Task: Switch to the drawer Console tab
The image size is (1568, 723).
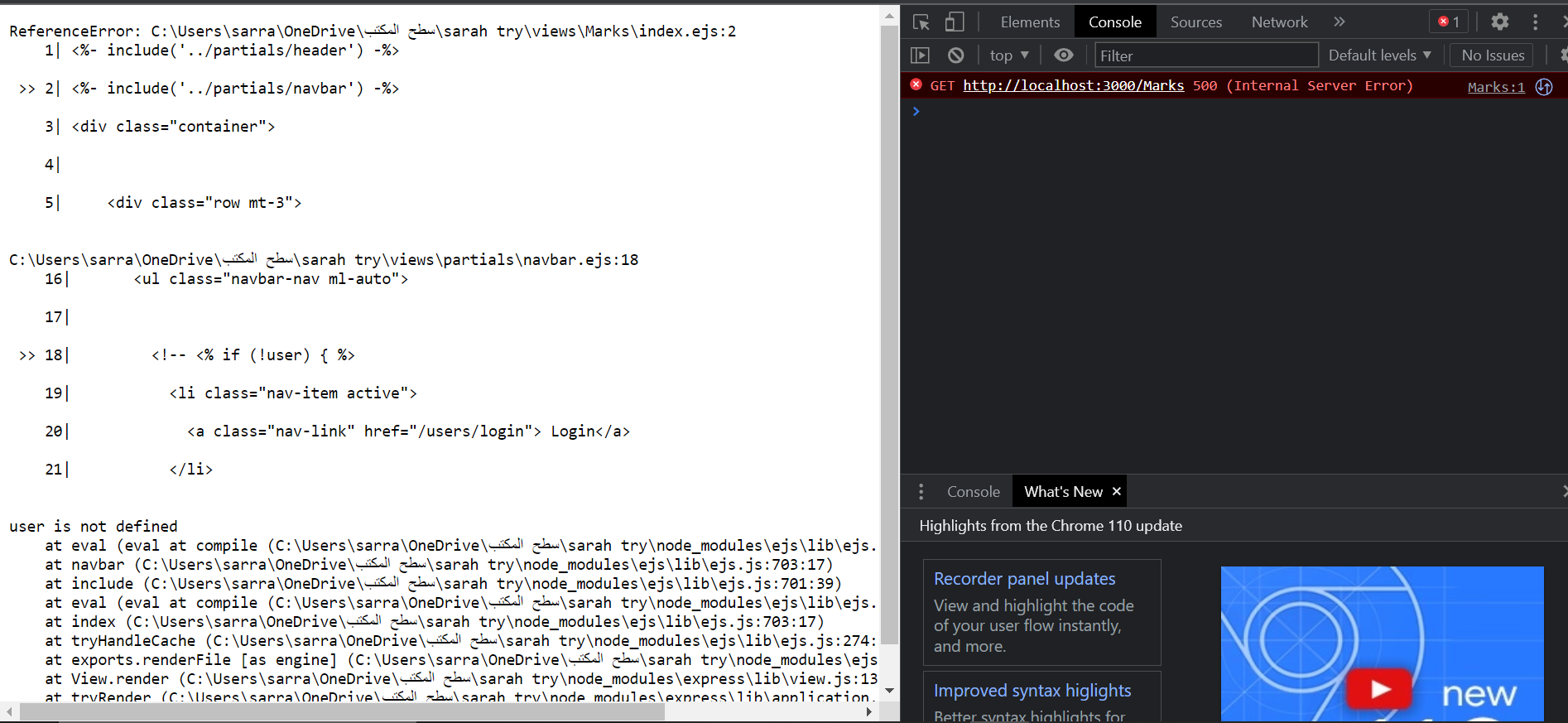Action: [x=973, y=492]
